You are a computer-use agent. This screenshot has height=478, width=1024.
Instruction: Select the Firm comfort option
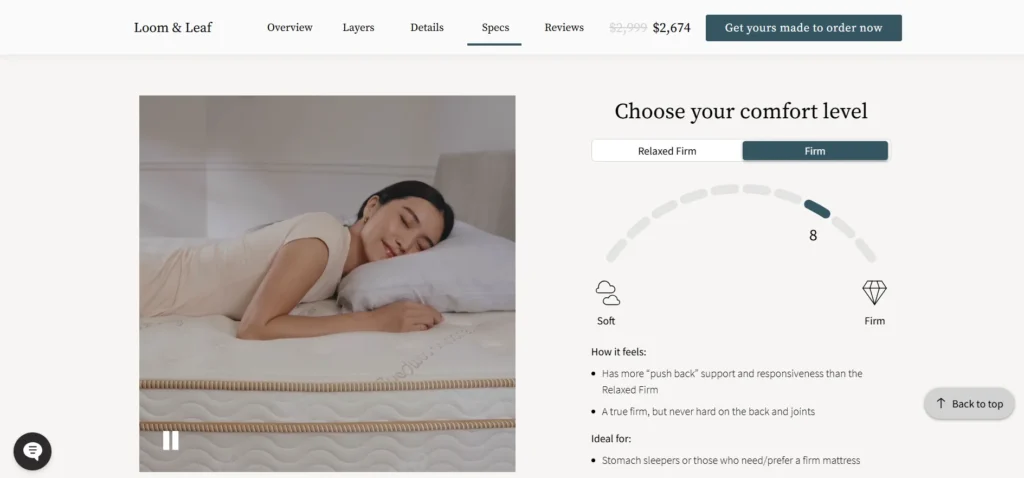point(815,151)
